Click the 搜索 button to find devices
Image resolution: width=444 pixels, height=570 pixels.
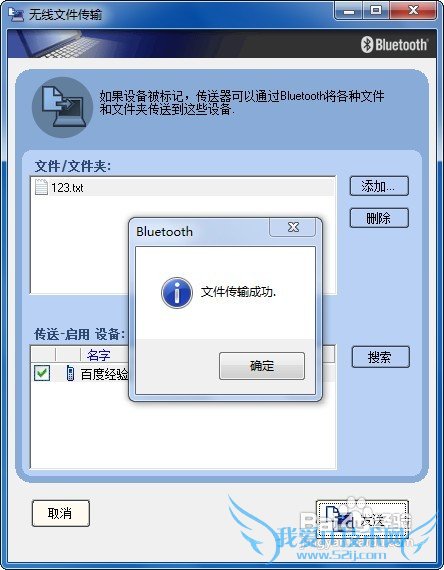380,357
